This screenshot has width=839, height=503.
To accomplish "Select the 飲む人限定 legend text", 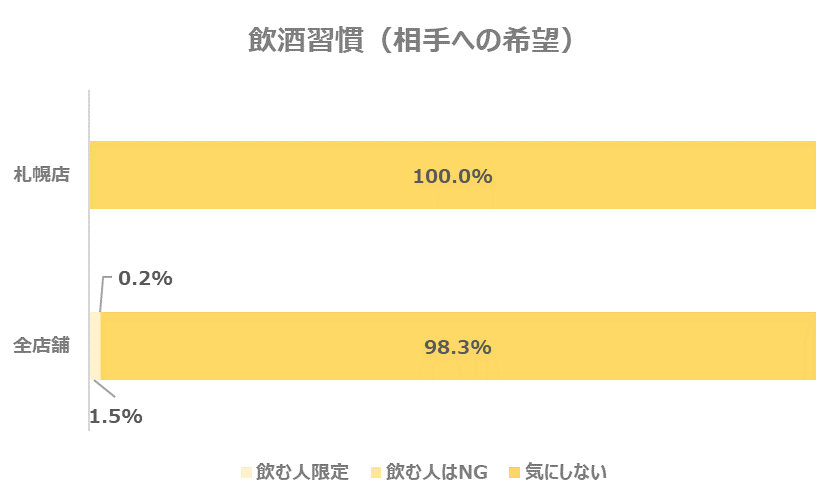I will point(302,472).
